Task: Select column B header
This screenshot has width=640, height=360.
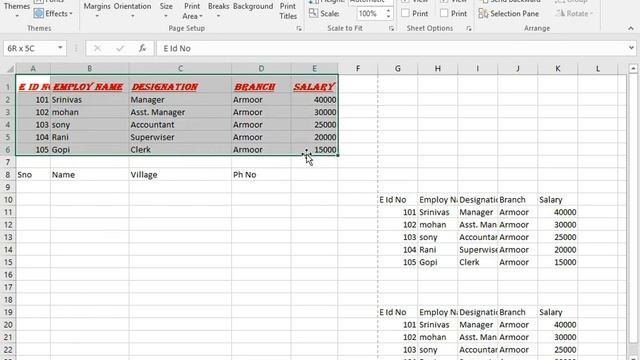Action: click(x=89, y=69)
